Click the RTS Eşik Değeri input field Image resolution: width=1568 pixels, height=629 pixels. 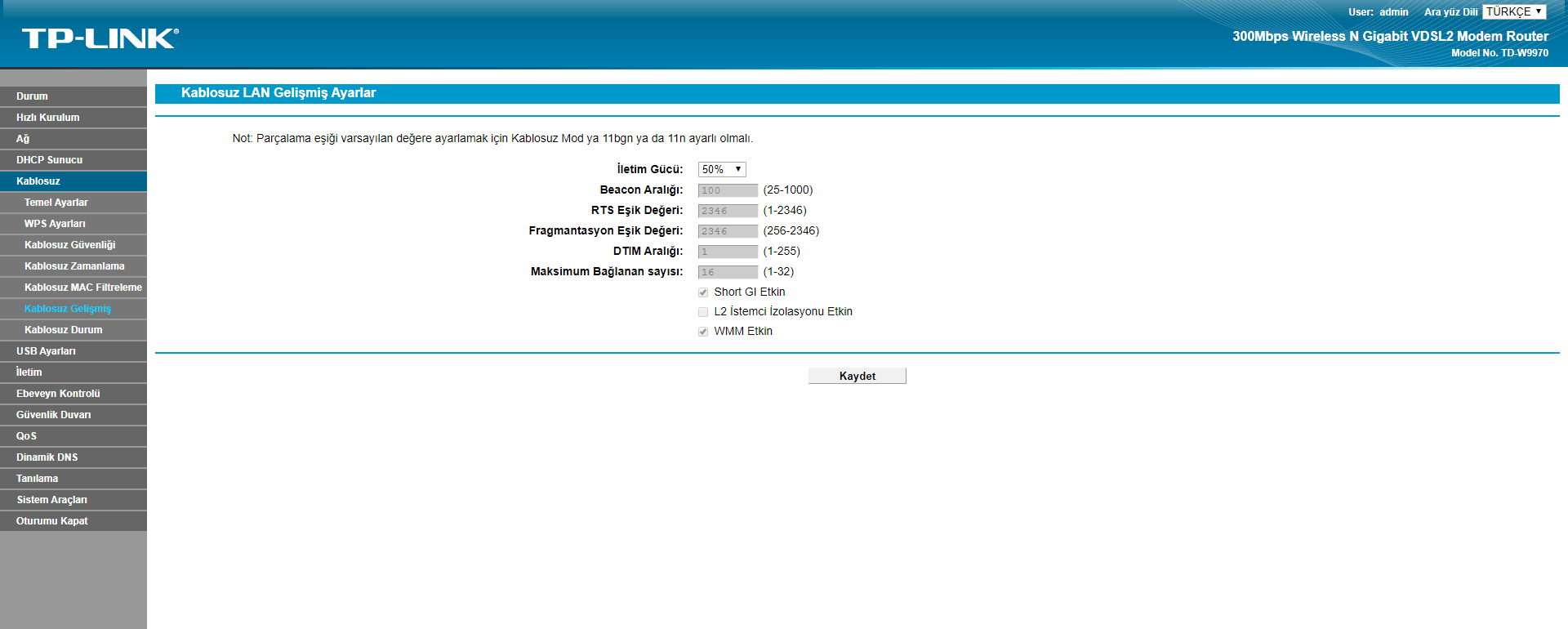[728, 211]
